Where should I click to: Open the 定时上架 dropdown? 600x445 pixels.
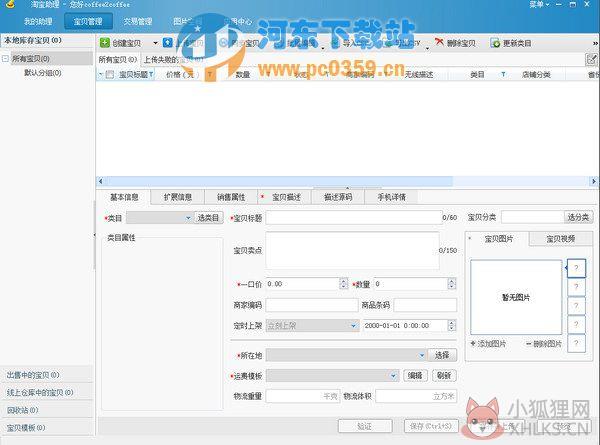point(313,326)
